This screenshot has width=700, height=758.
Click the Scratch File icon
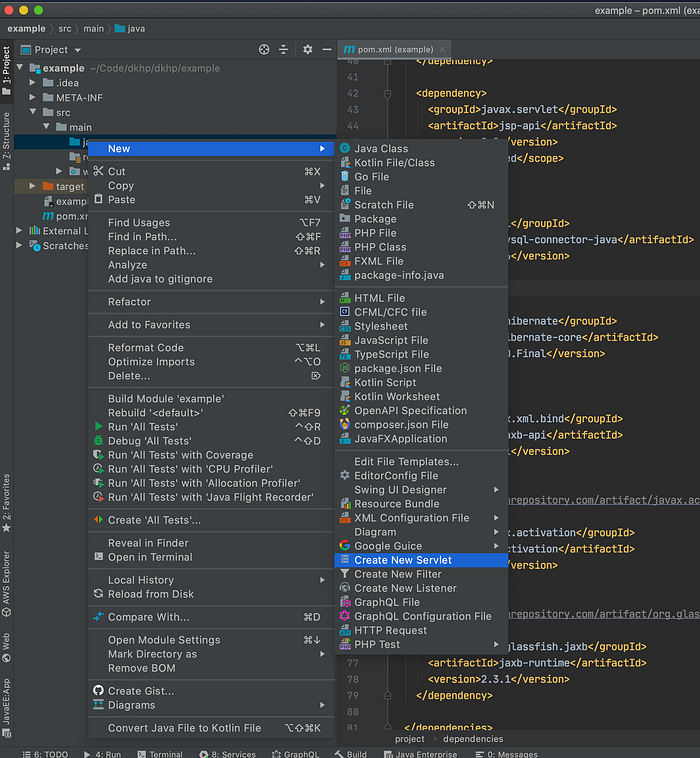coord(345,204)
